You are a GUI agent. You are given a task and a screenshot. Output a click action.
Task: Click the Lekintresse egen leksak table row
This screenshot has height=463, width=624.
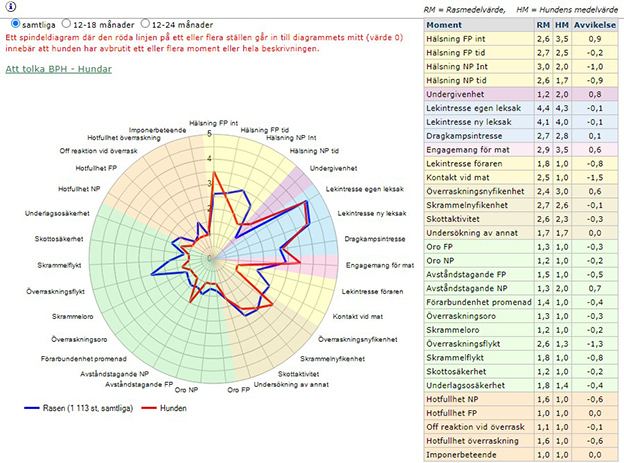click(x=521, y=108)
